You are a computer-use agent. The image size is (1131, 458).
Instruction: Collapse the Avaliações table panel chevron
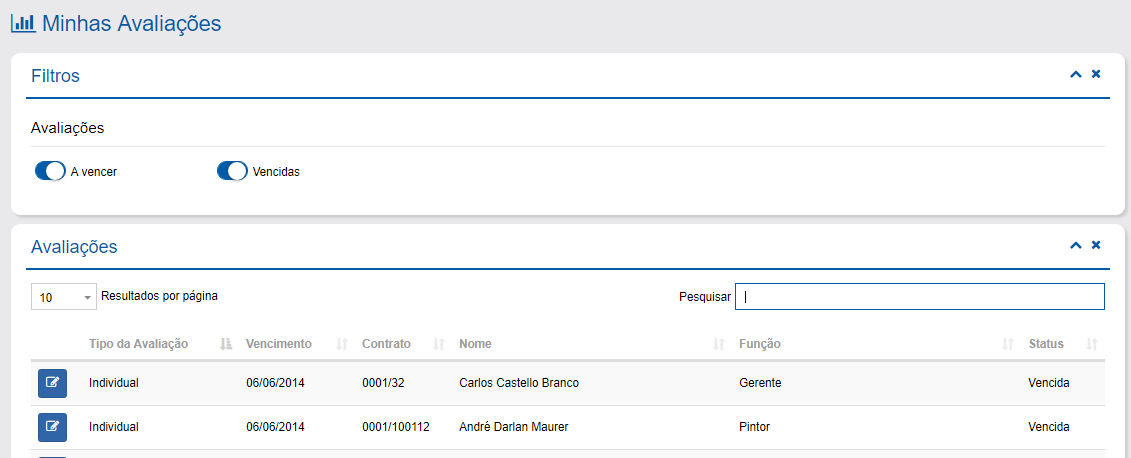(x=1076, y=246)
